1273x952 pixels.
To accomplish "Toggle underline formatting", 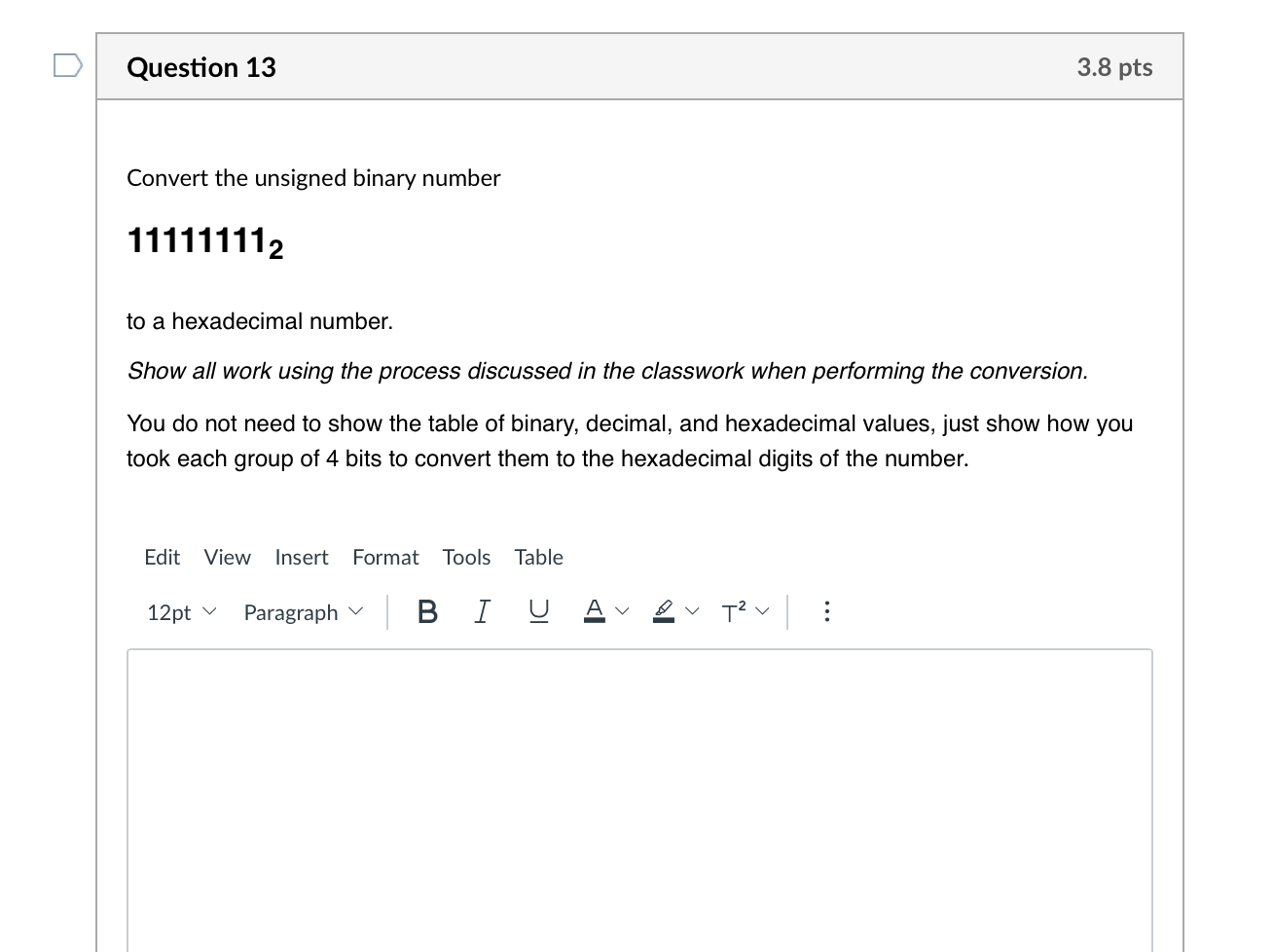I will 538,611.
